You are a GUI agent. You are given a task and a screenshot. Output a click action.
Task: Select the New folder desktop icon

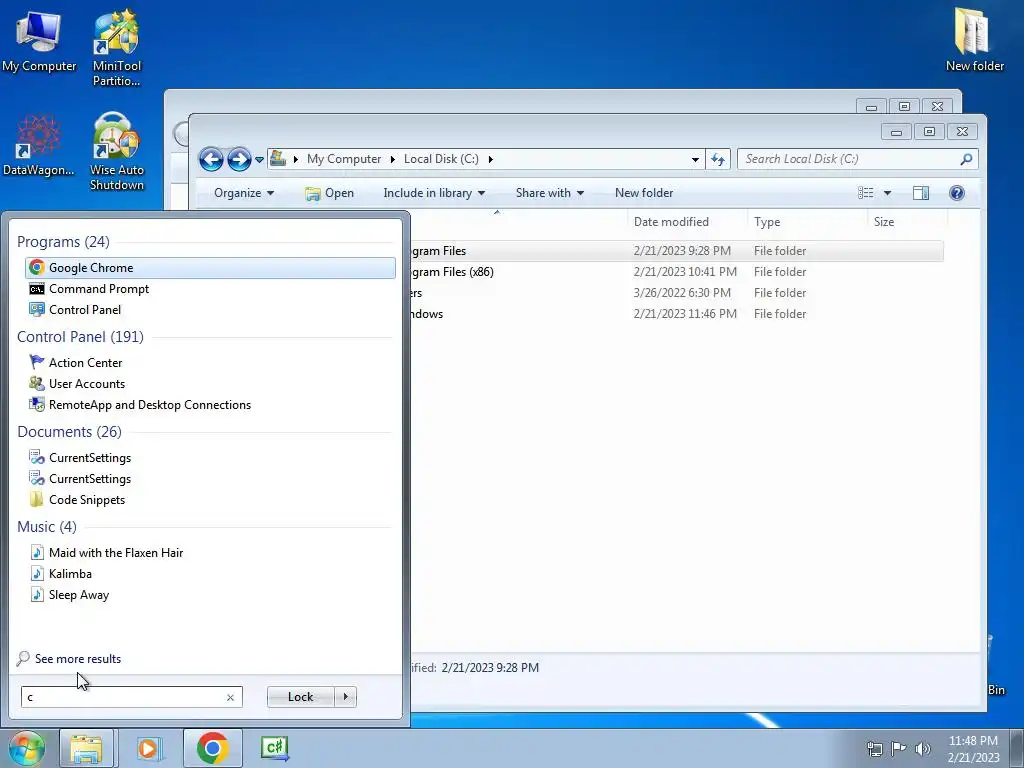click(x=974, y=39)
